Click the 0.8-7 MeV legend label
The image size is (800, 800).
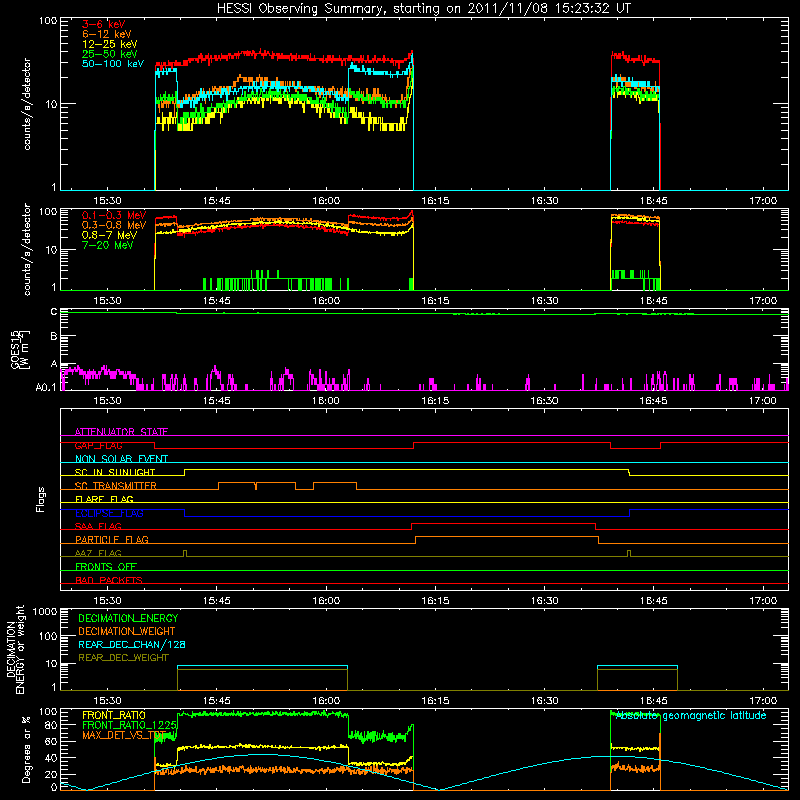109,236
